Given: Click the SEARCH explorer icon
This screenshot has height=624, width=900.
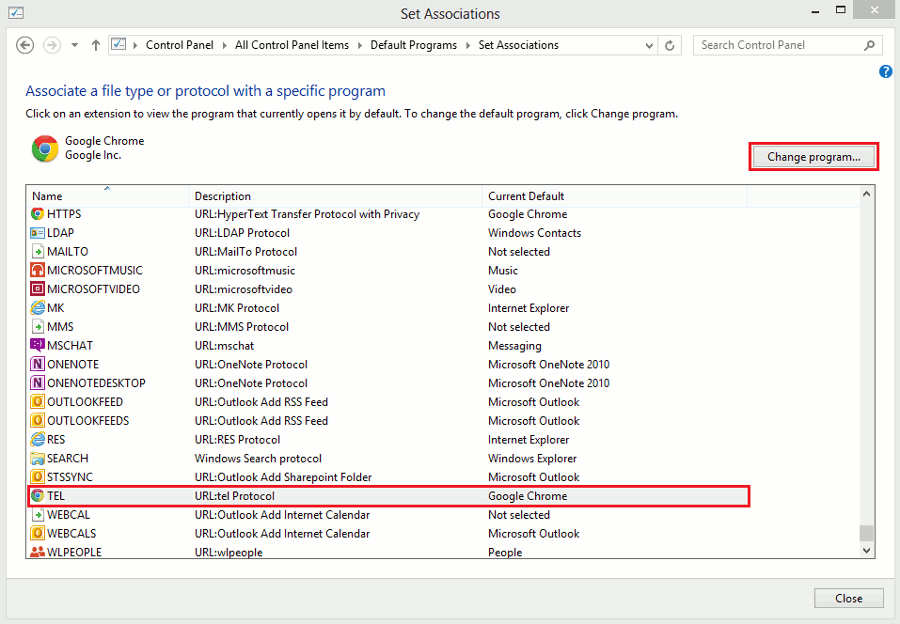Looking at the screenshot, I should (x=37, y=459).
